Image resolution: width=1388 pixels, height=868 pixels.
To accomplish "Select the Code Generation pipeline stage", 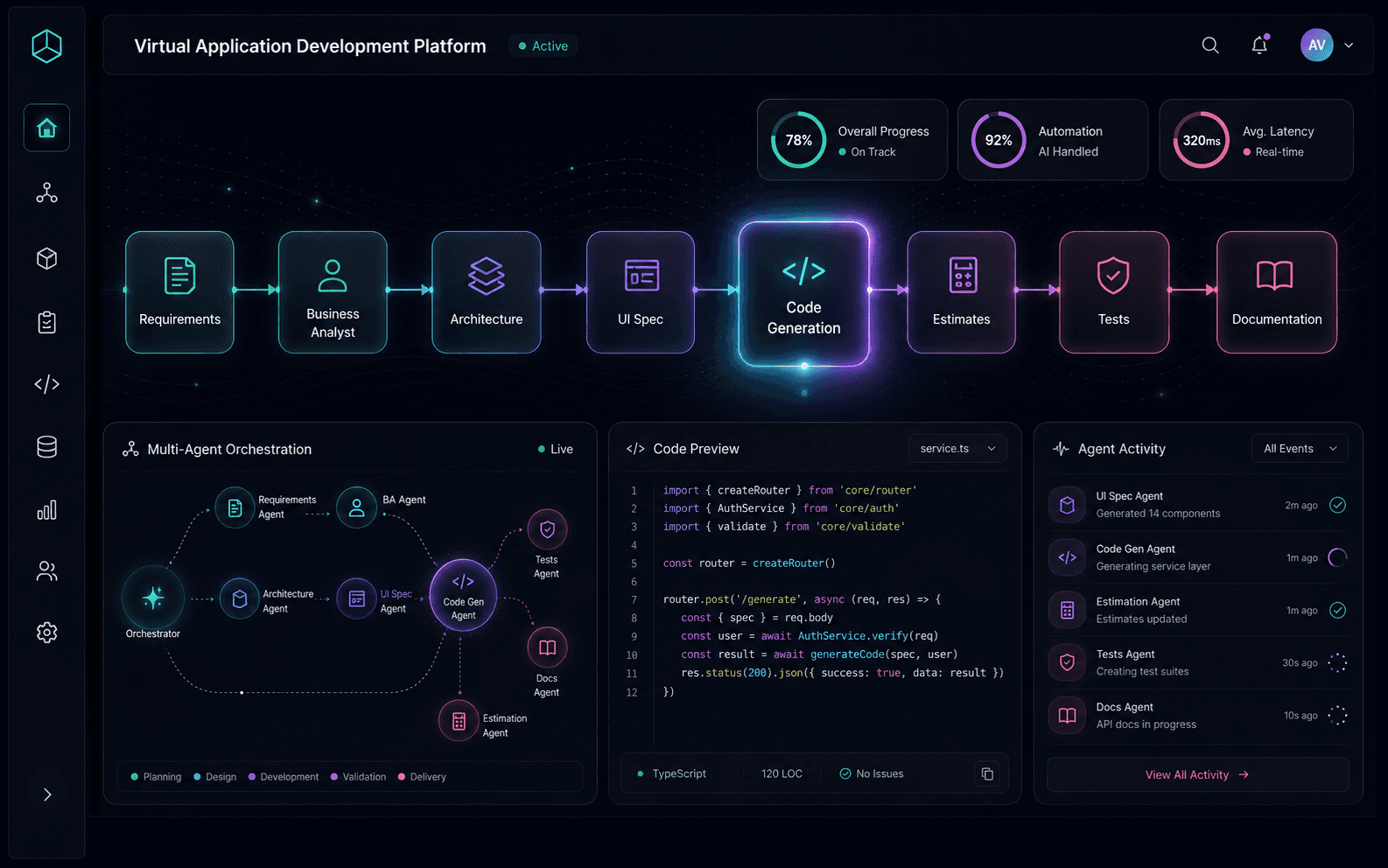I will [803, 293].
